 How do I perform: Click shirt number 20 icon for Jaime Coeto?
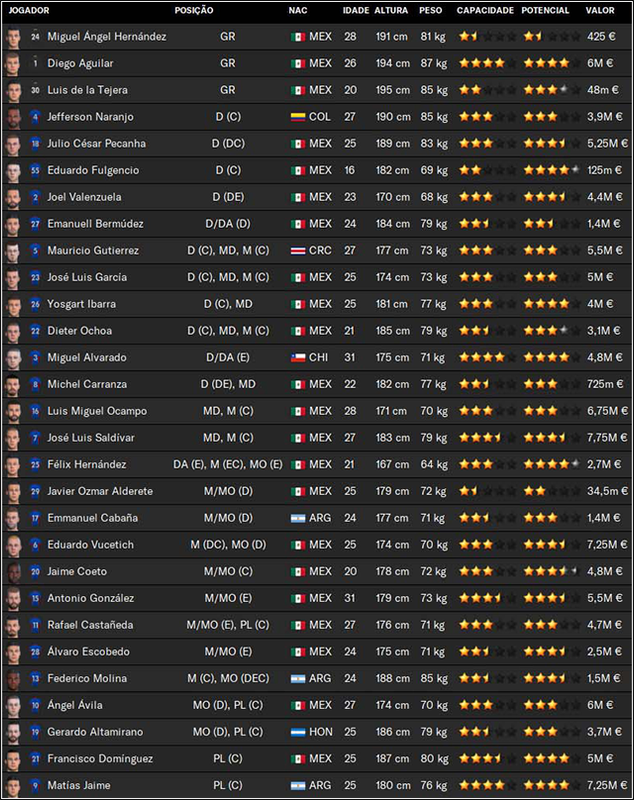(x=35, y=571)
